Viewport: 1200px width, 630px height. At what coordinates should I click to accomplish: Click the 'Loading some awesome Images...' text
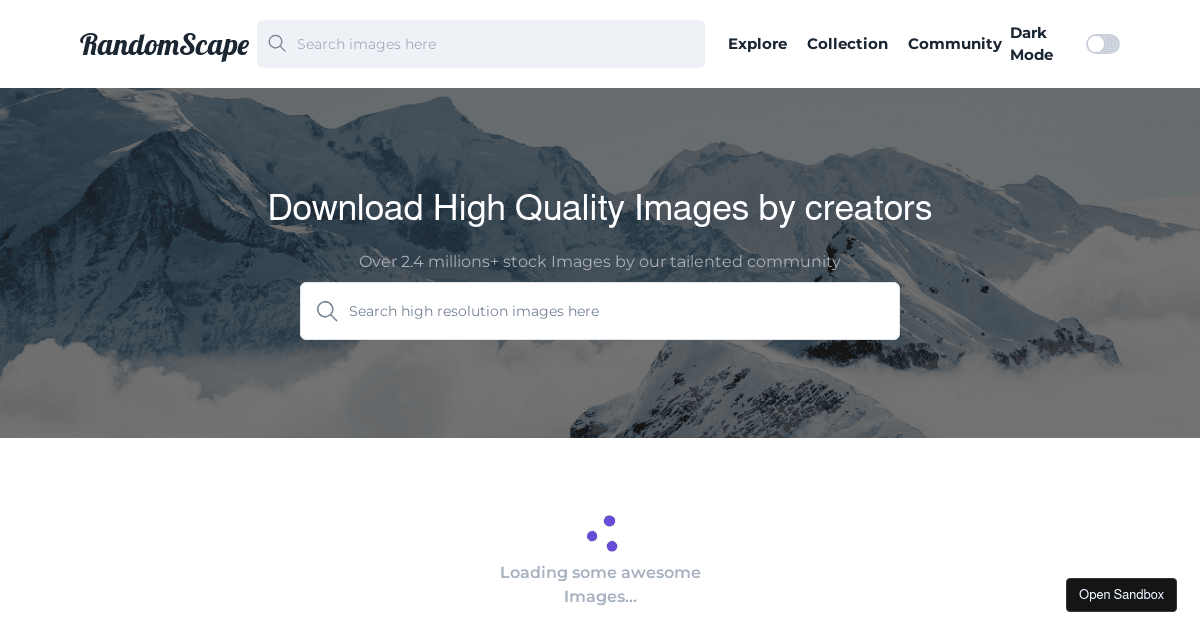600,585
